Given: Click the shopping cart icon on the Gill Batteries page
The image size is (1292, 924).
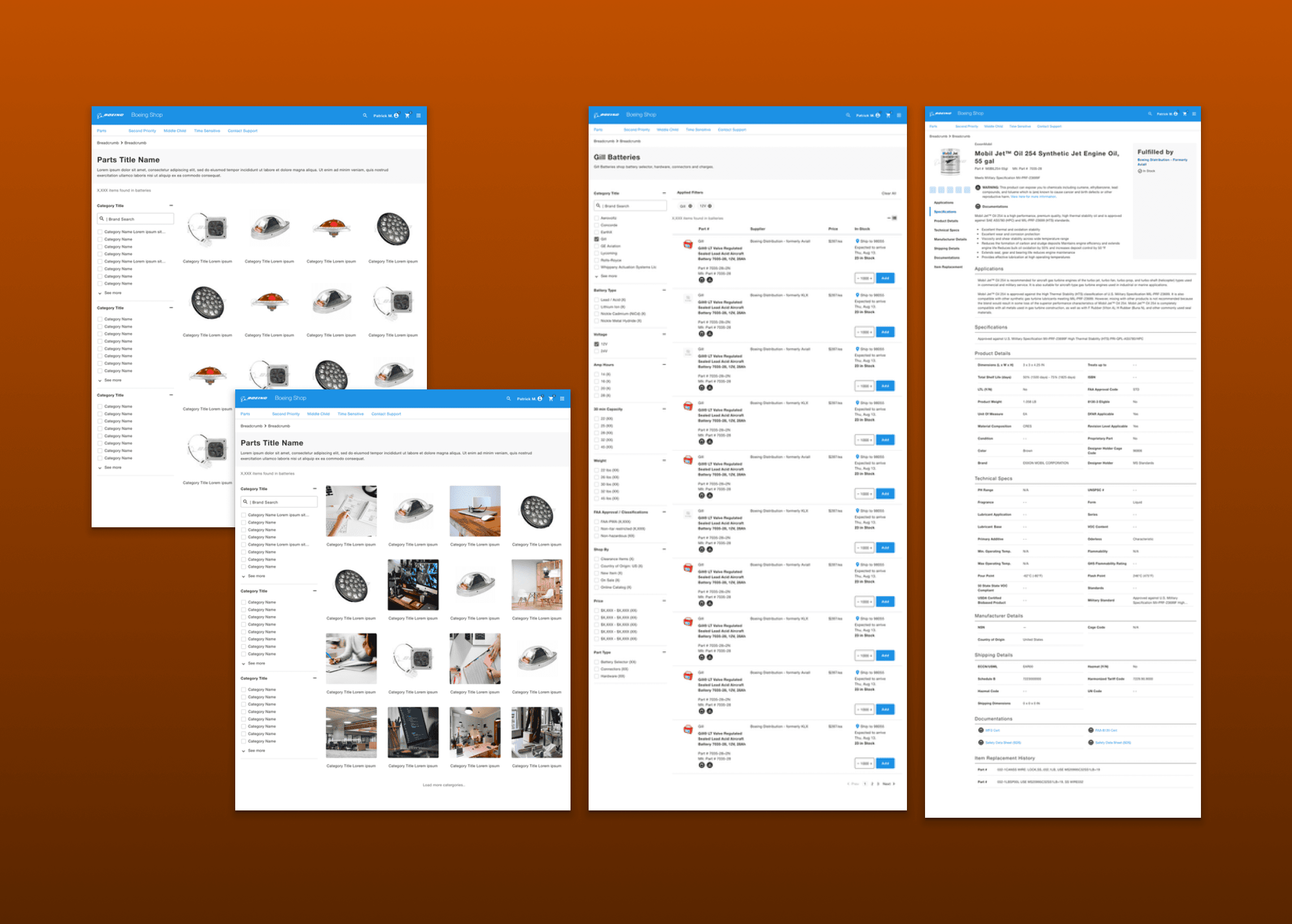Looking at the screenshot, I should [x=888, y=115].
